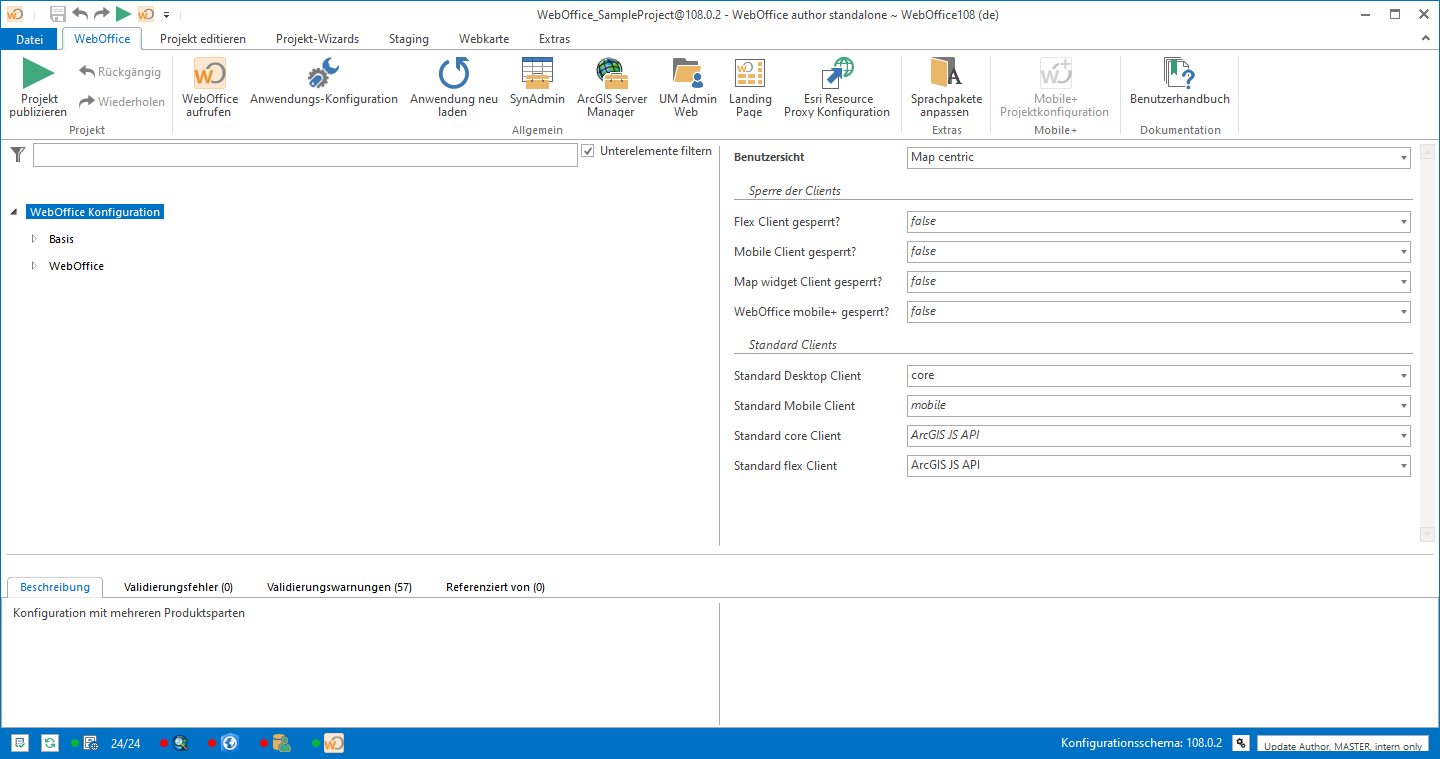Open the Standard Desktop Client dropdown

click(1403, 375)
